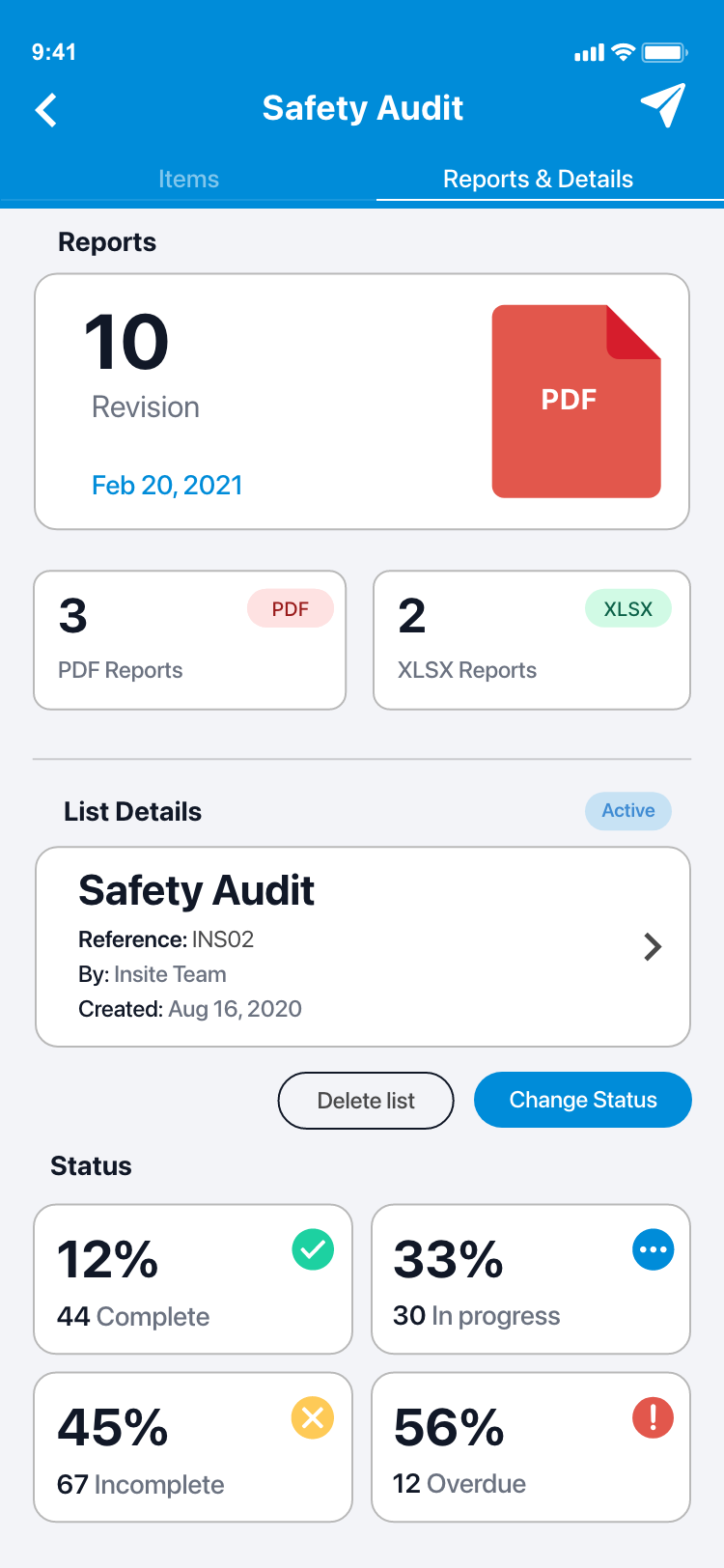Switch to the Items tab

[188, 180]
